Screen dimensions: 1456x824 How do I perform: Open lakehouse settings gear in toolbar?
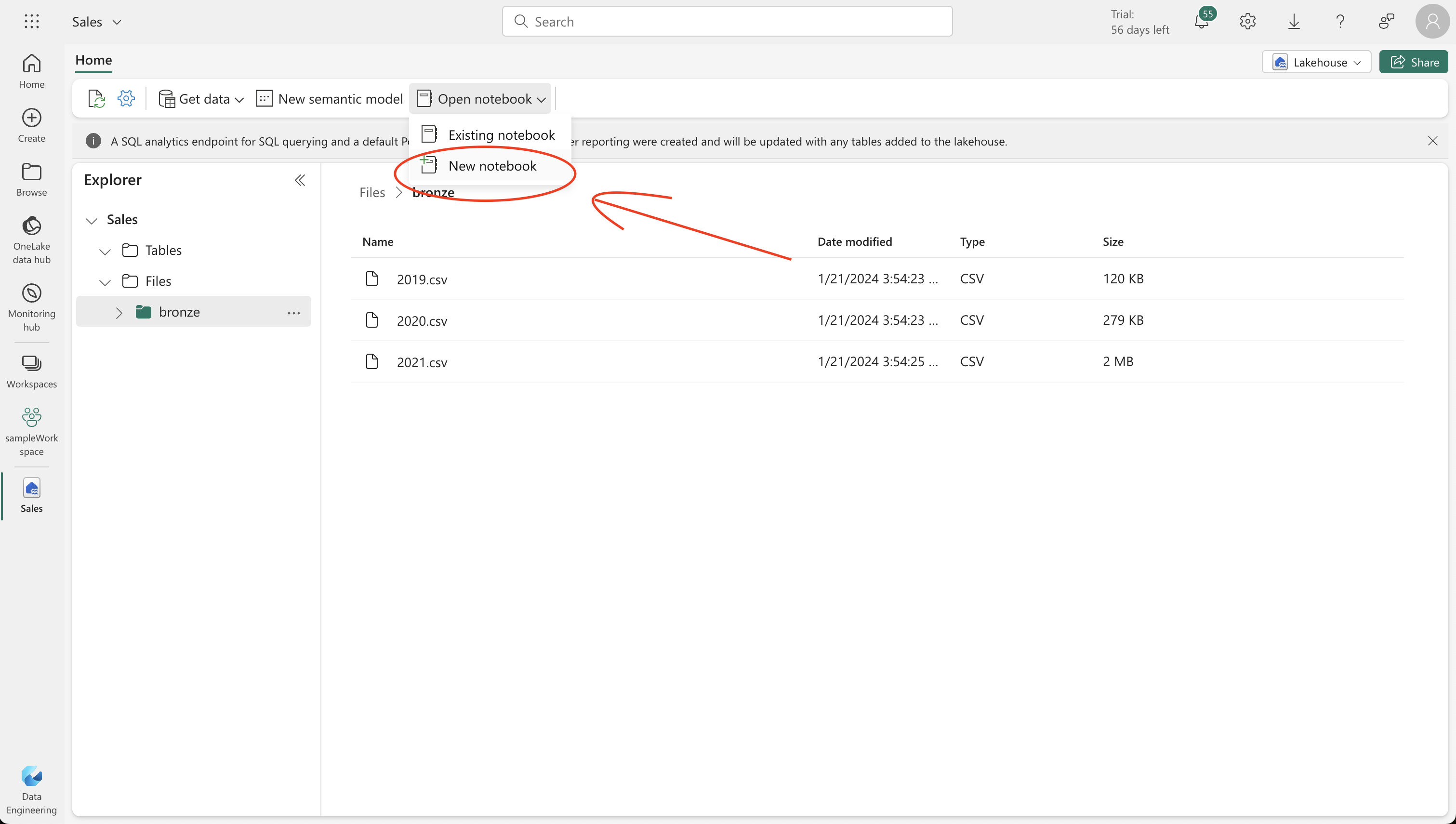click(126, 98)
